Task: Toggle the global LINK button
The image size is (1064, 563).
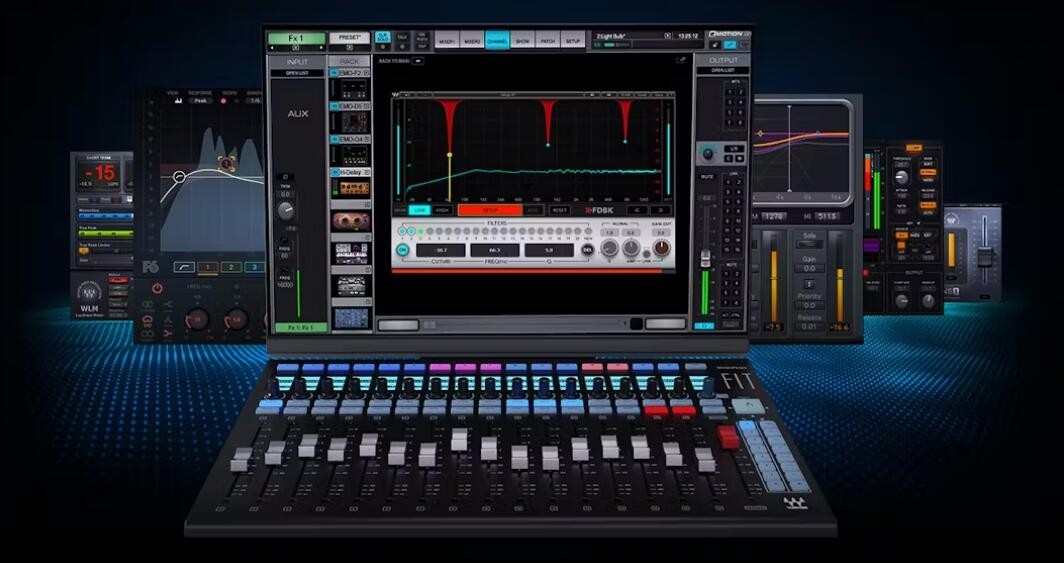Action: point(647,254)
